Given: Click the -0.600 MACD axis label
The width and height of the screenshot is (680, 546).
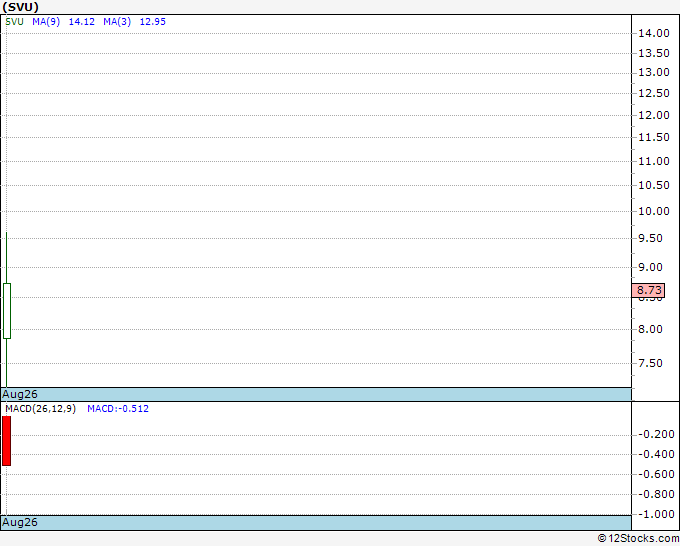Looking at the screenshot, I should tap(657, 474).
